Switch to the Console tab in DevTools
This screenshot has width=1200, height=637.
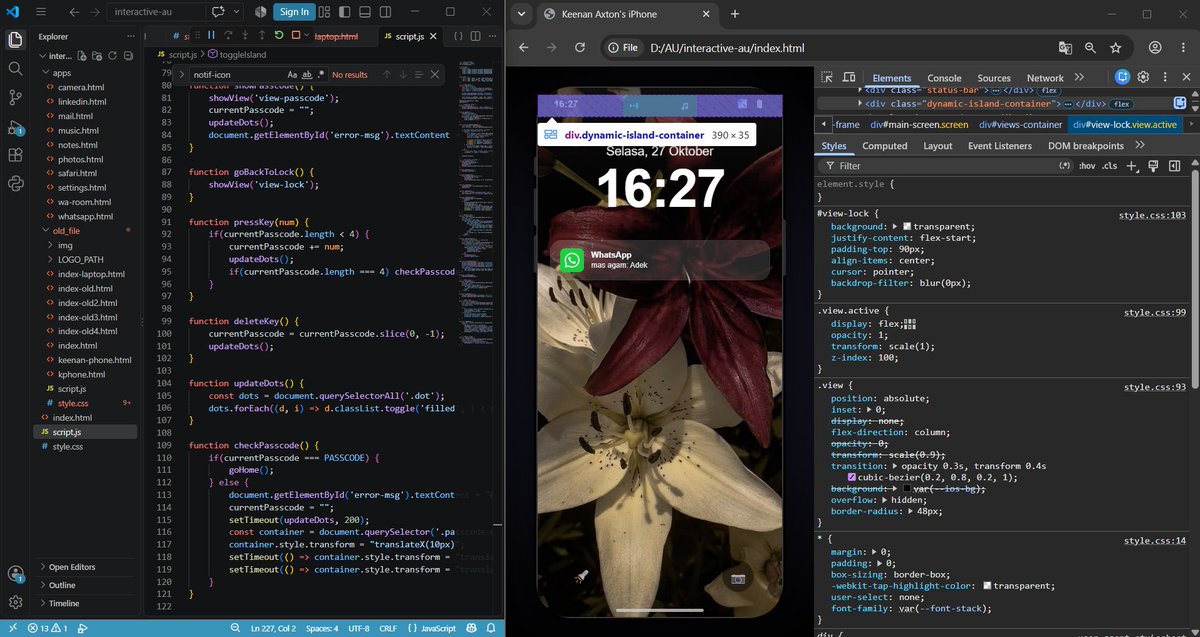point(944,78)
